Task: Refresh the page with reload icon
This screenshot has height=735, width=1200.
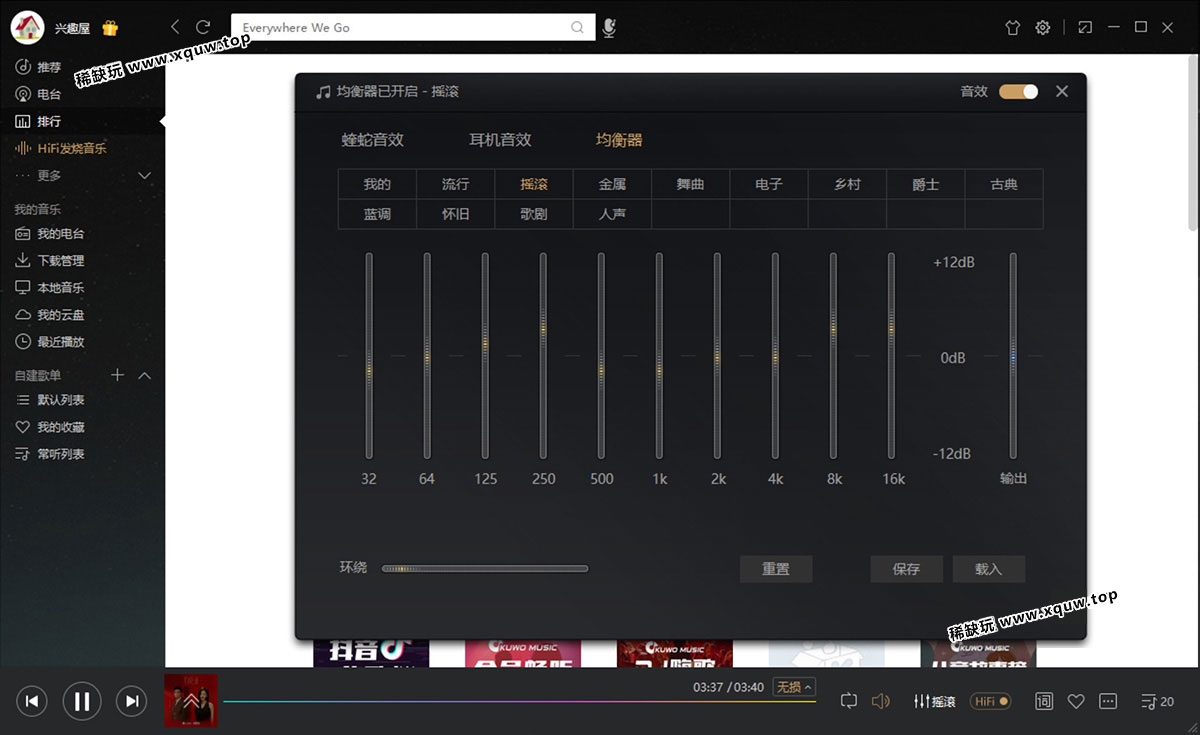Action: tap(203, 27)
